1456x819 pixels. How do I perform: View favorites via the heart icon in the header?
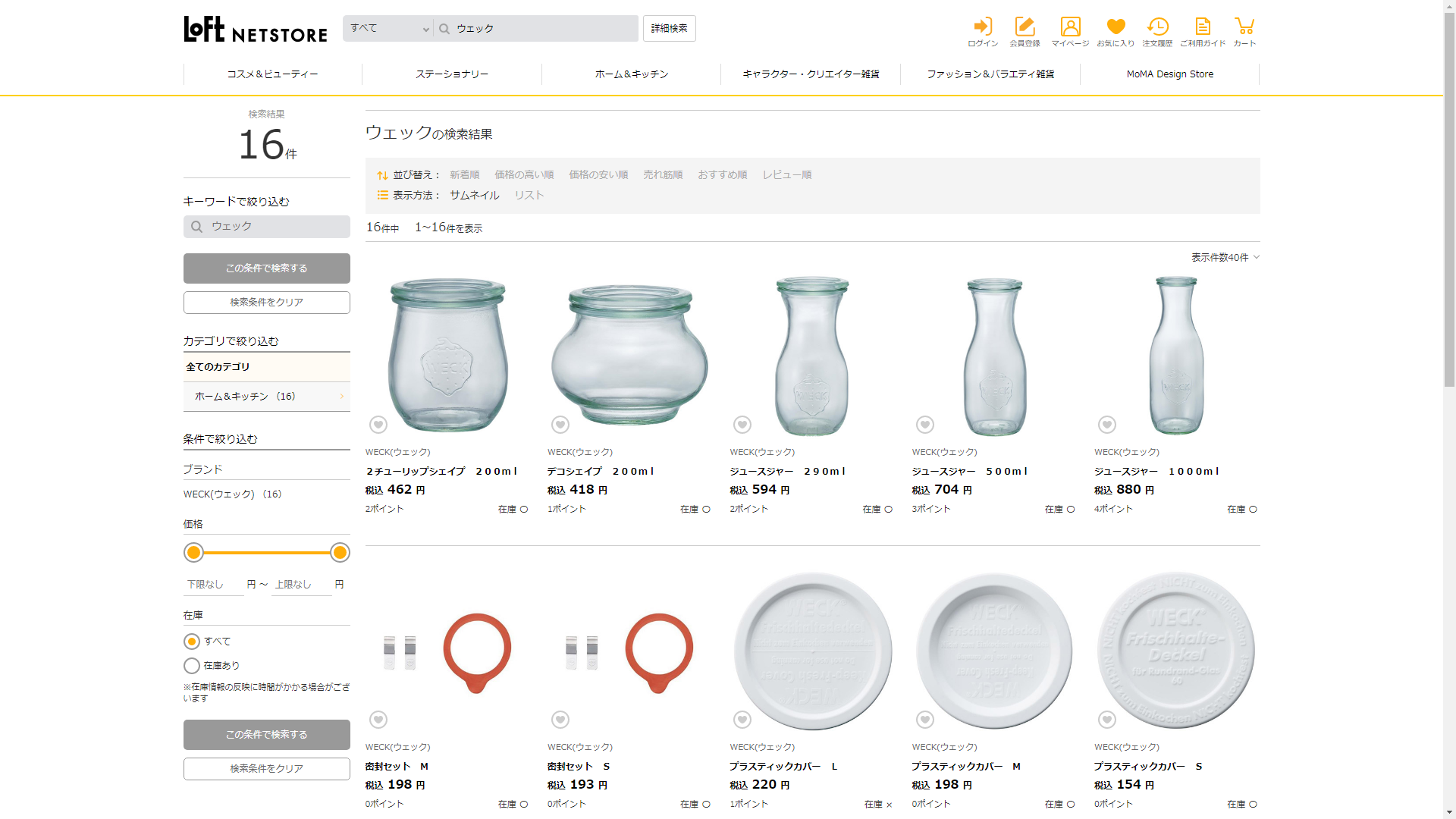click(x=1116, y=31)
